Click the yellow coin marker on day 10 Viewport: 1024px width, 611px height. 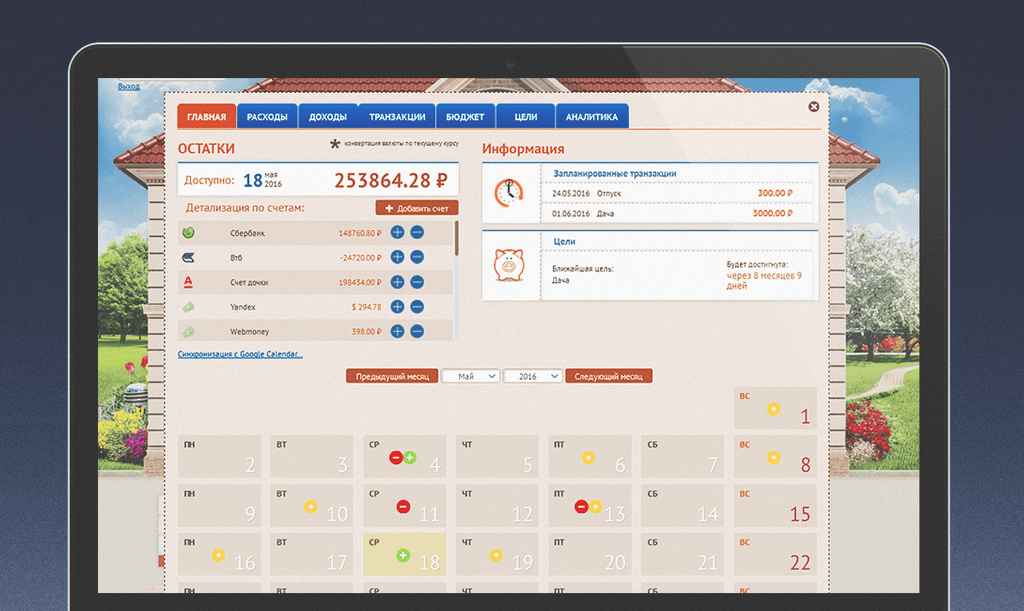click(311, 507)
